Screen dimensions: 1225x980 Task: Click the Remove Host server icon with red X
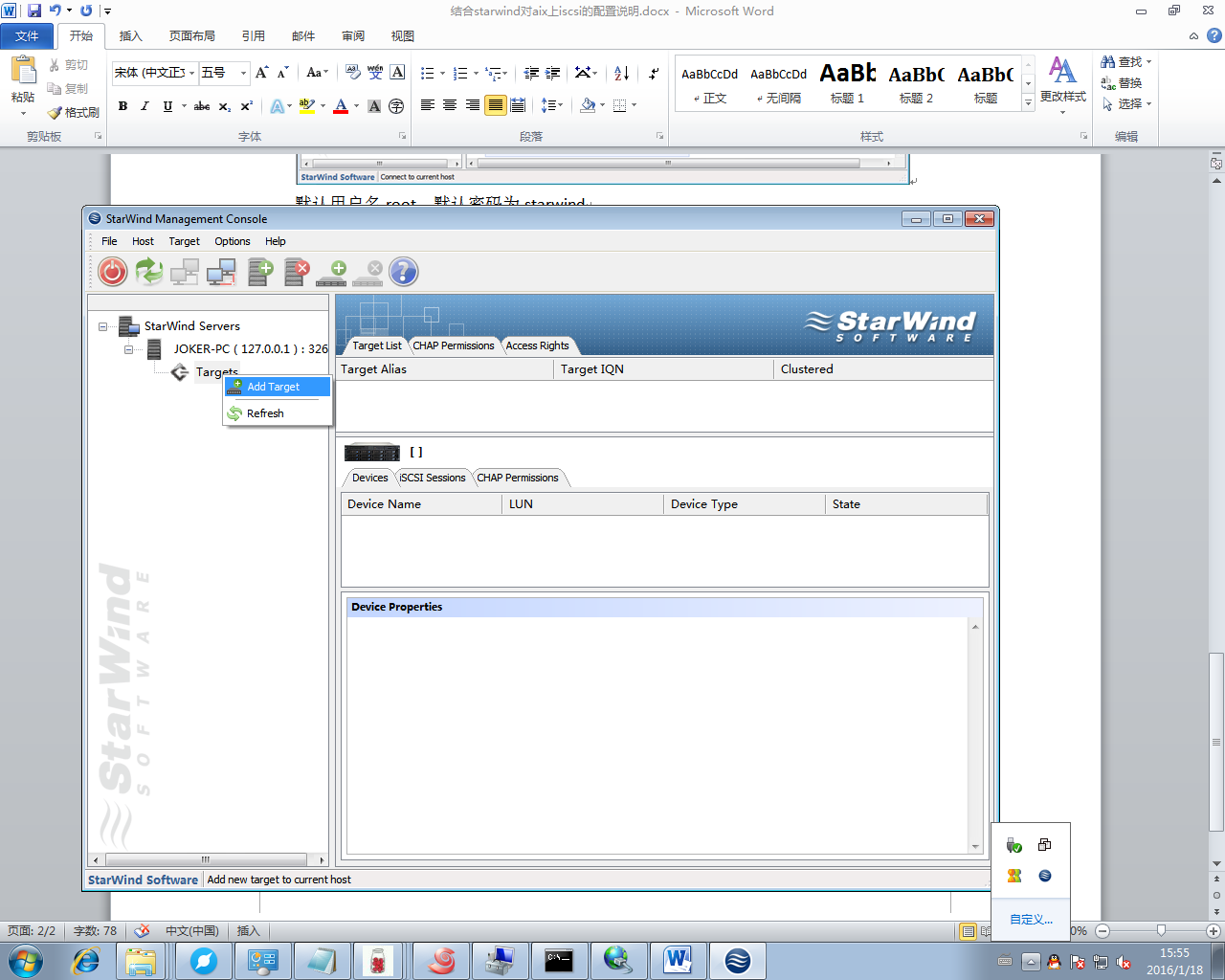[297, 272]
